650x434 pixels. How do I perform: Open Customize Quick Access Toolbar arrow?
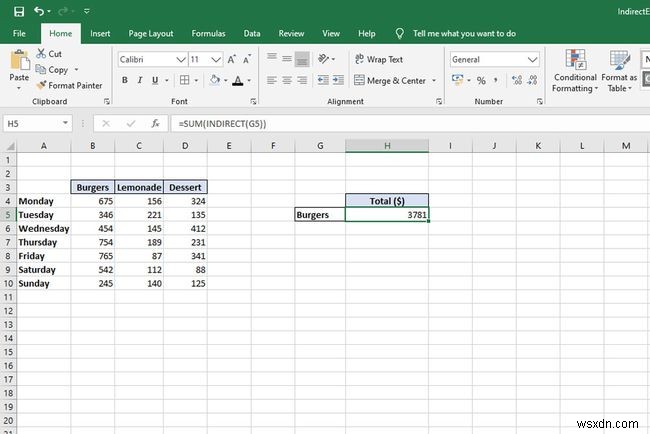pos(87,11)
